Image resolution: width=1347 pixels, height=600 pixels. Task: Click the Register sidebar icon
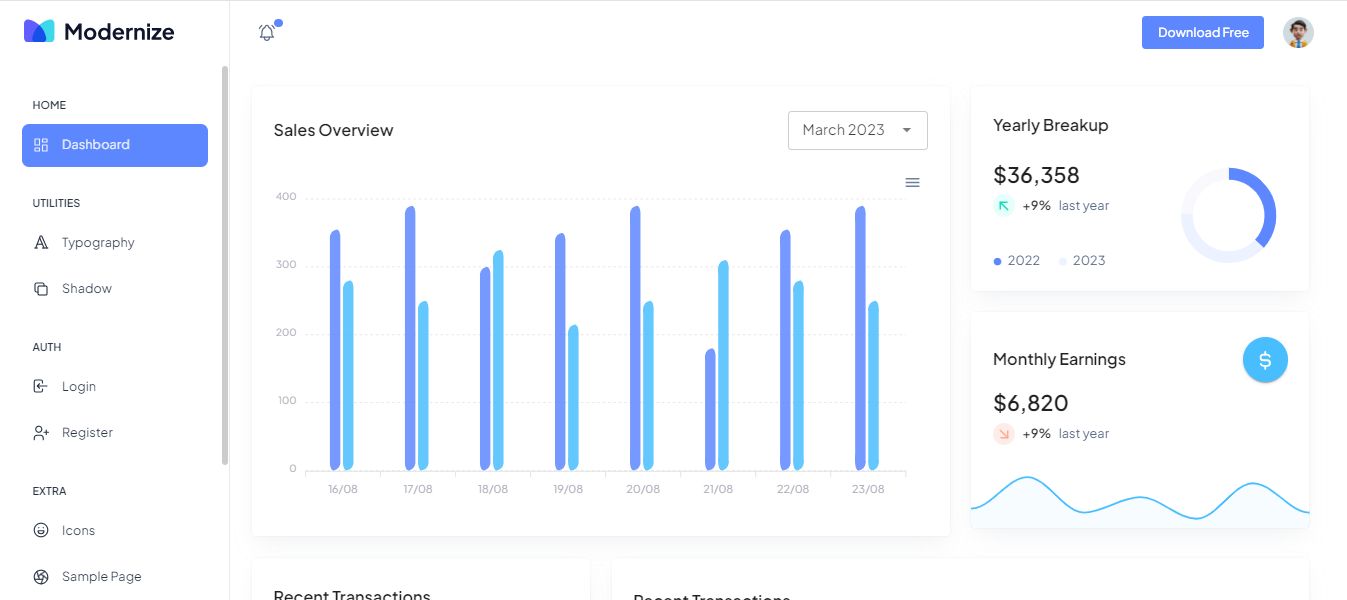pos(41,433)
